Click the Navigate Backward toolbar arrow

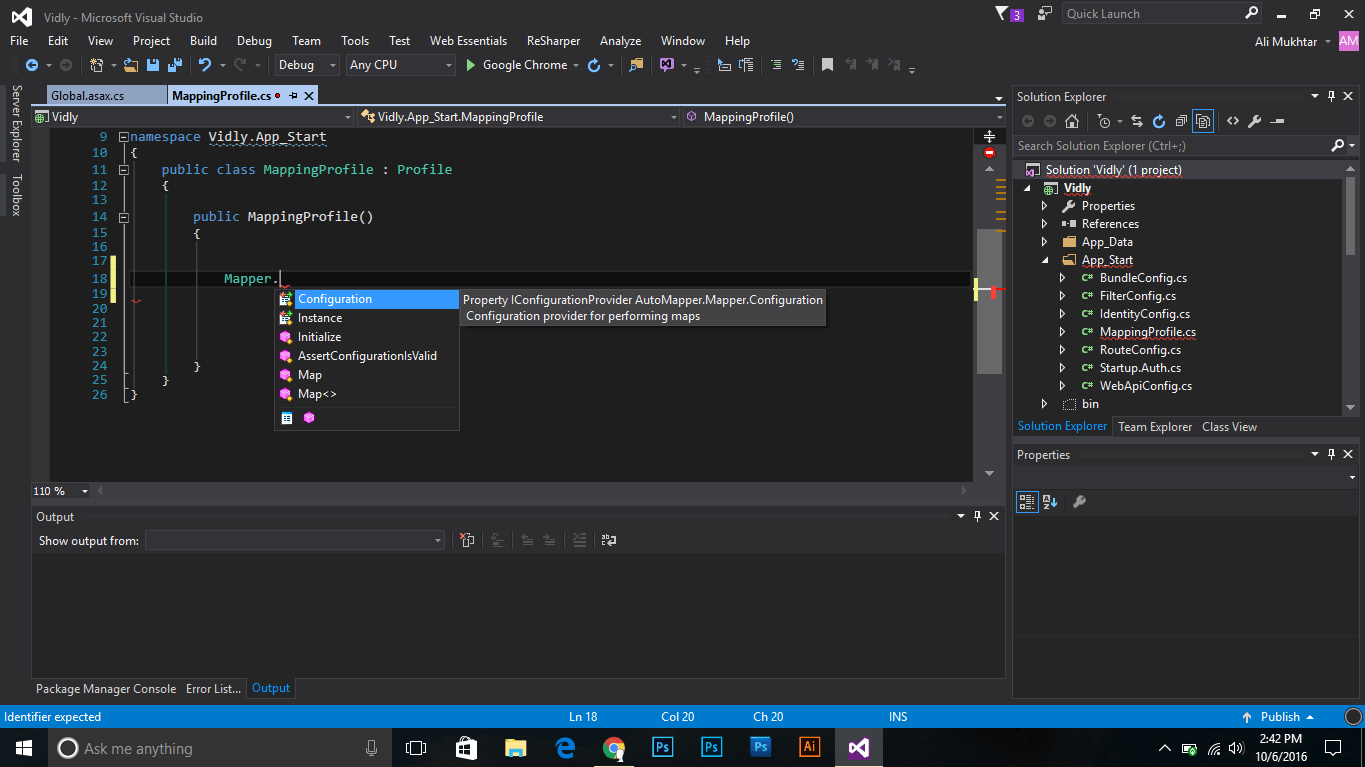tap(31, 65)
